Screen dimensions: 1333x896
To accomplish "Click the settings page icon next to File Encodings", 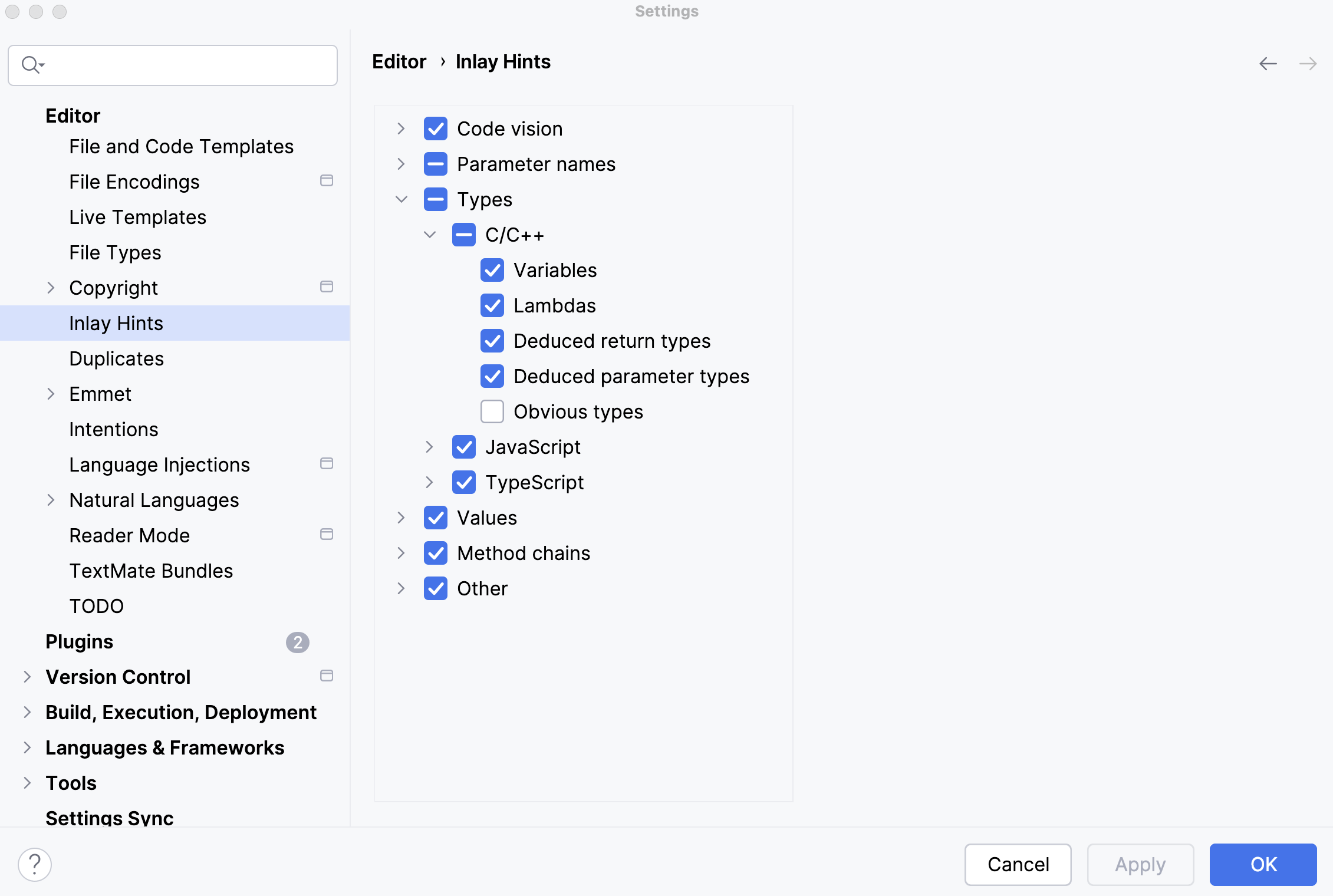I will [327, 181].
